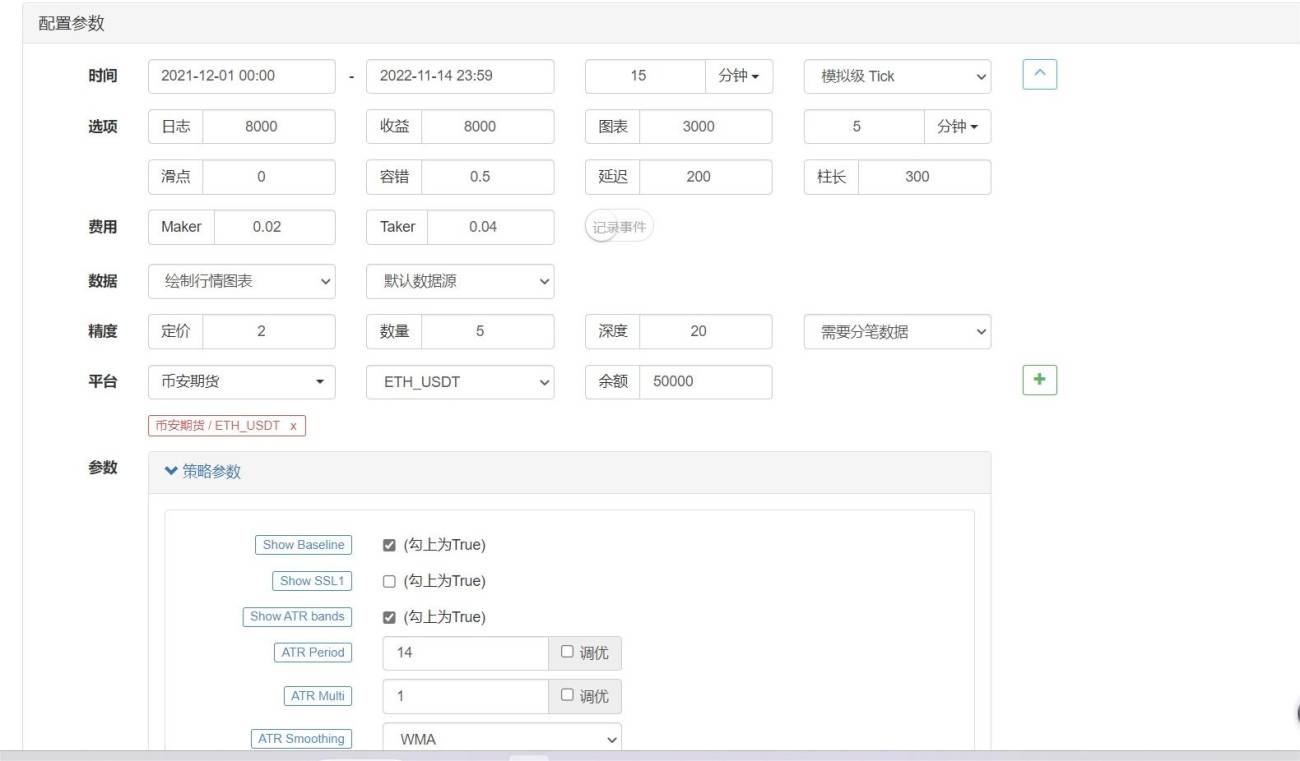The height and width of the screenshot is (761, 1300).
Task: Toggle the 记录事件 button
Action: (x=619, y=227)
